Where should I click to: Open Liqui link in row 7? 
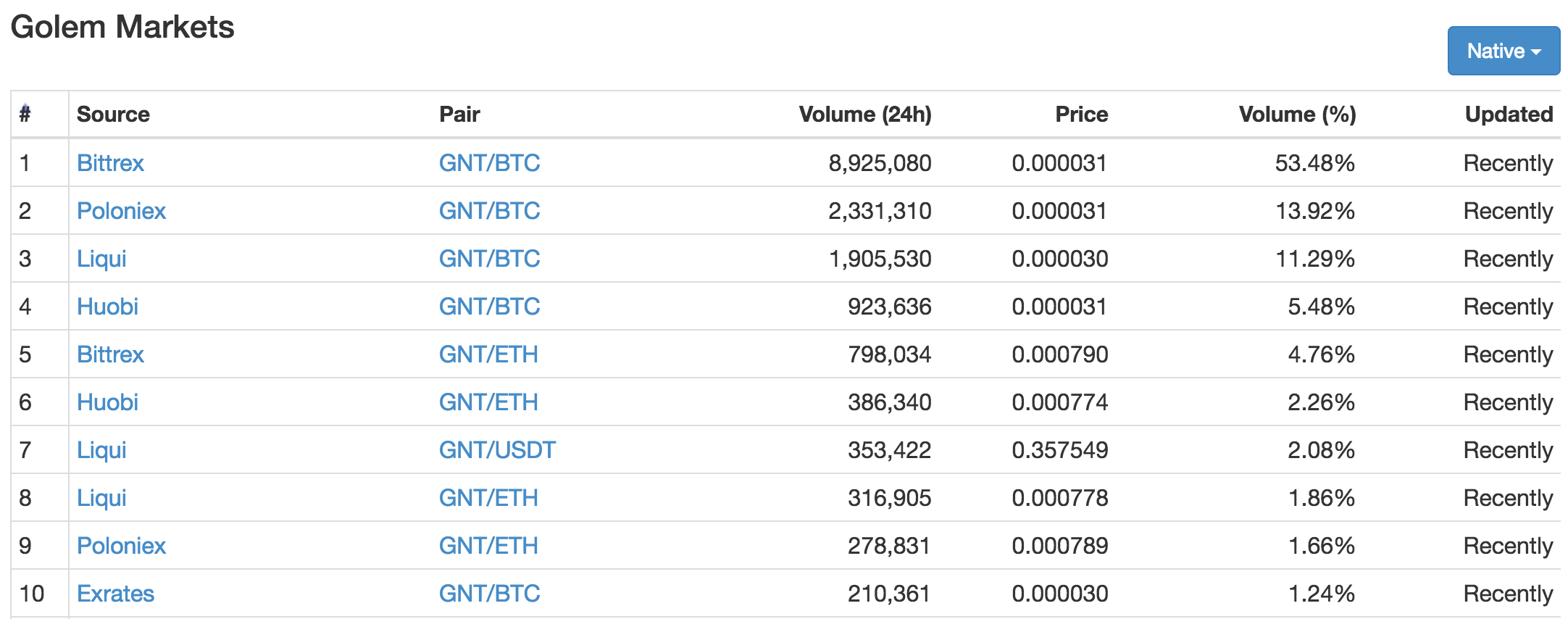coord(101,449)
